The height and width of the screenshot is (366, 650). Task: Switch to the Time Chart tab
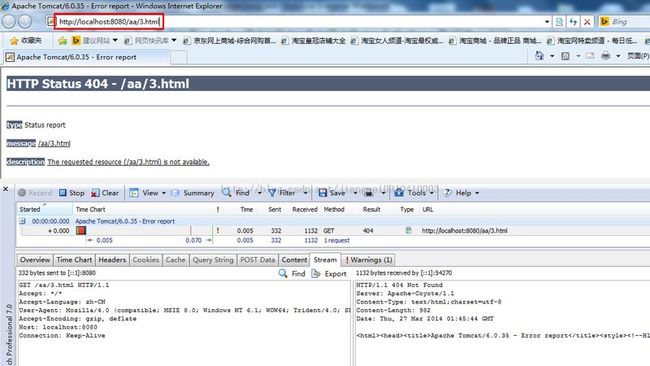[x=74, y=260]
